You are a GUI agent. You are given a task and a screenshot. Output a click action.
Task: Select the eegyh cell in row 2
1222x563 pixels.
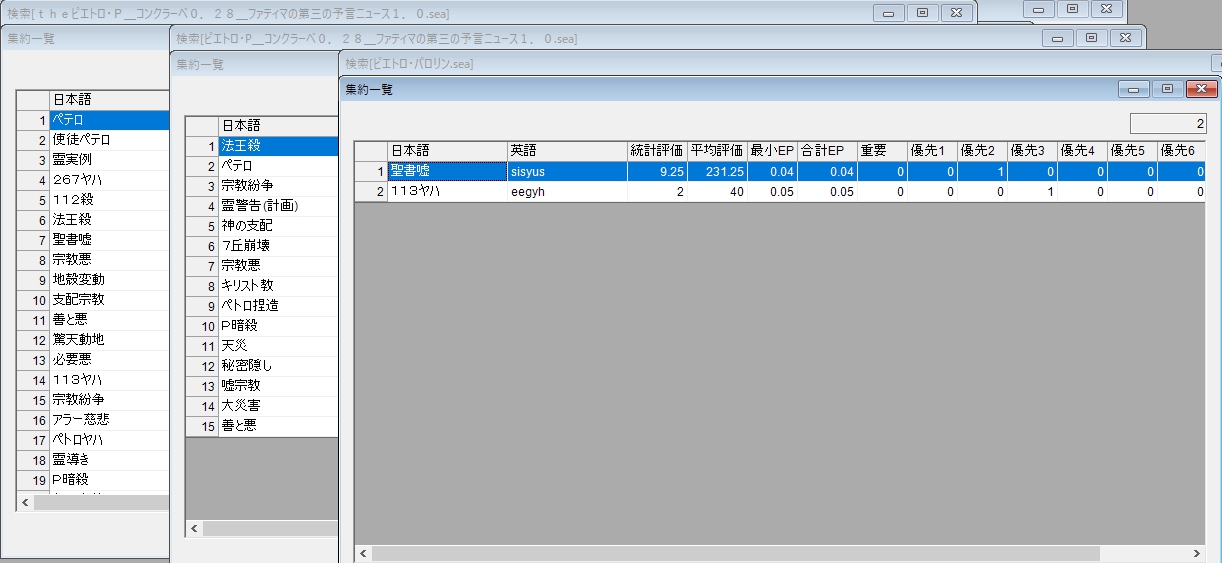click(566, 191)
